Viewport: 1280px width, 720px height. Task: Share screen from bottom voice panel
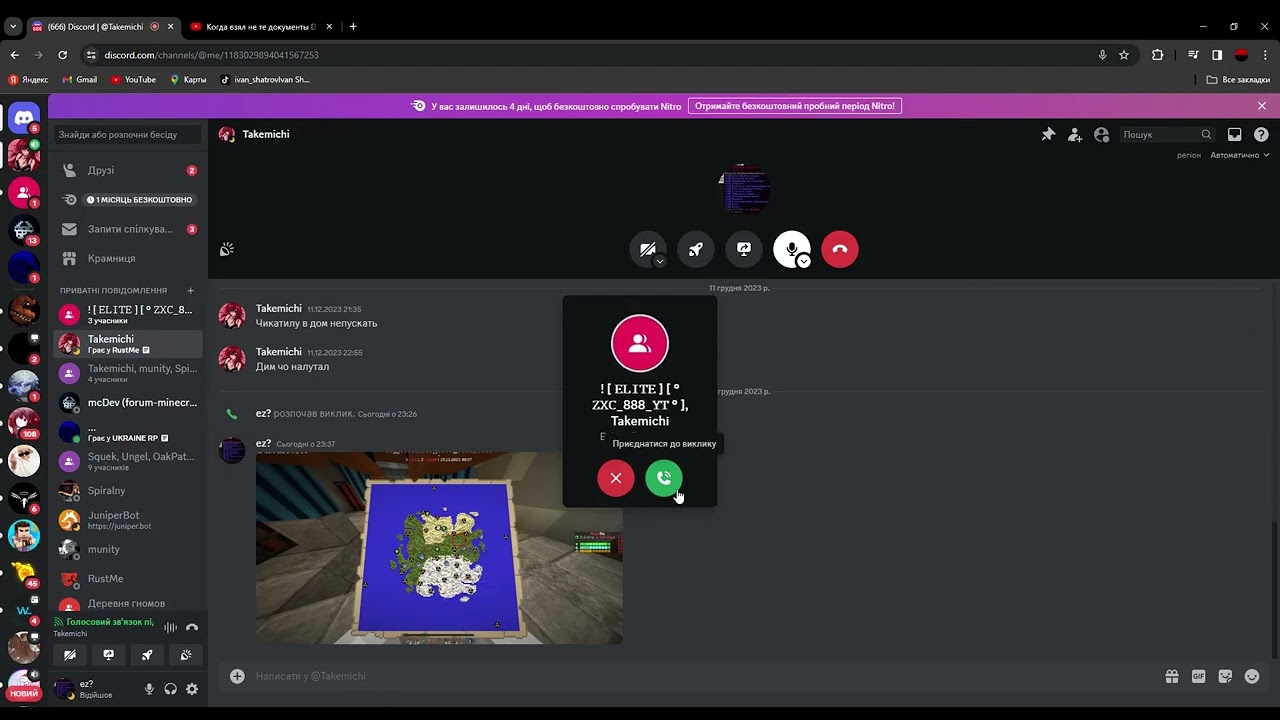point(109,655)
